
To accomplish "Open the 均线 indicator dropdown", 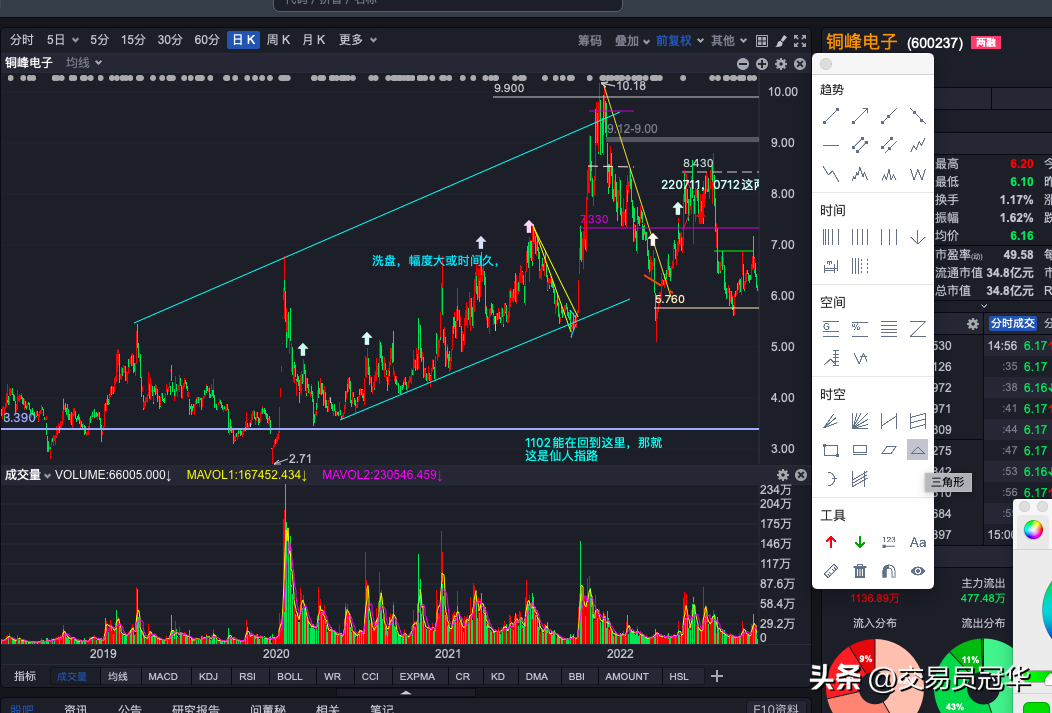I will pos(84,62).
